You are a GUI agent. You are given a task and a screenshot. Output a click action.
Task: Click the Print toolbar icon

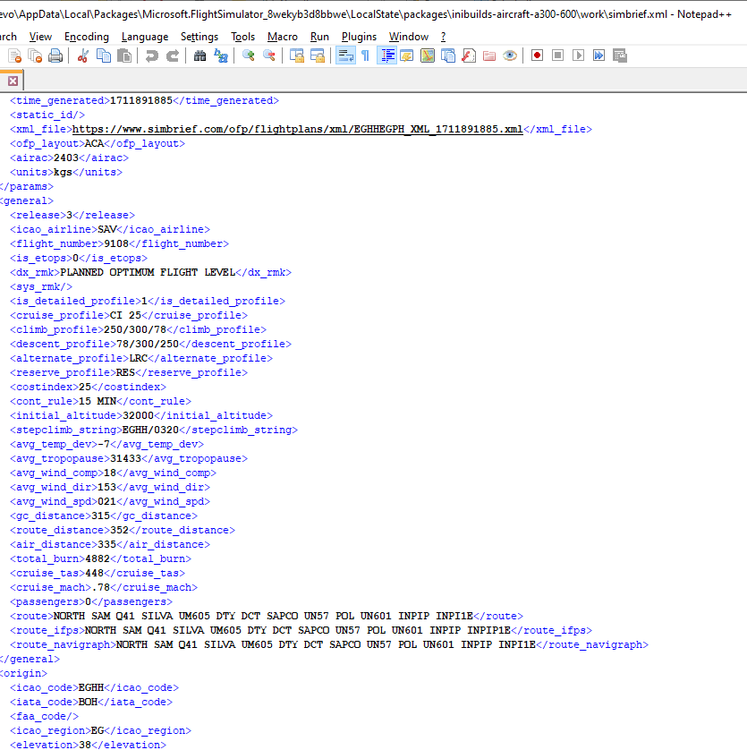pos(55,56)
